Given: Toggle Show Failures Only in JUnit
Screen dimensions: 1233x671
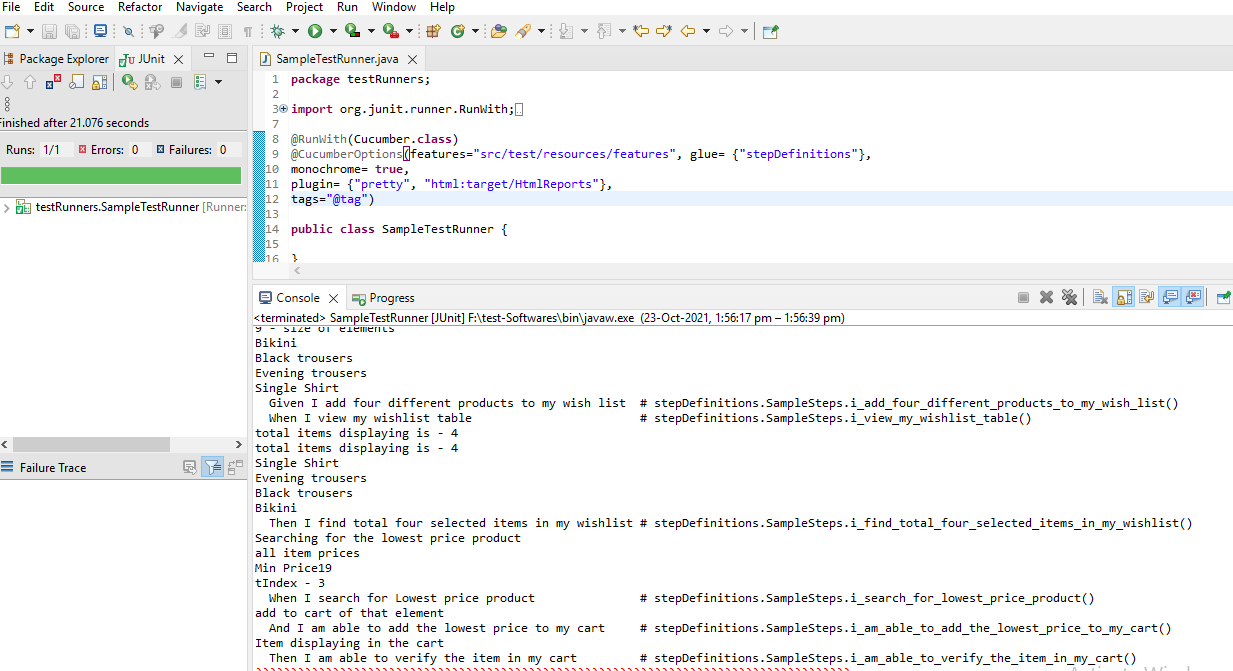Looking at the screenshot, I should pos(54,82).
